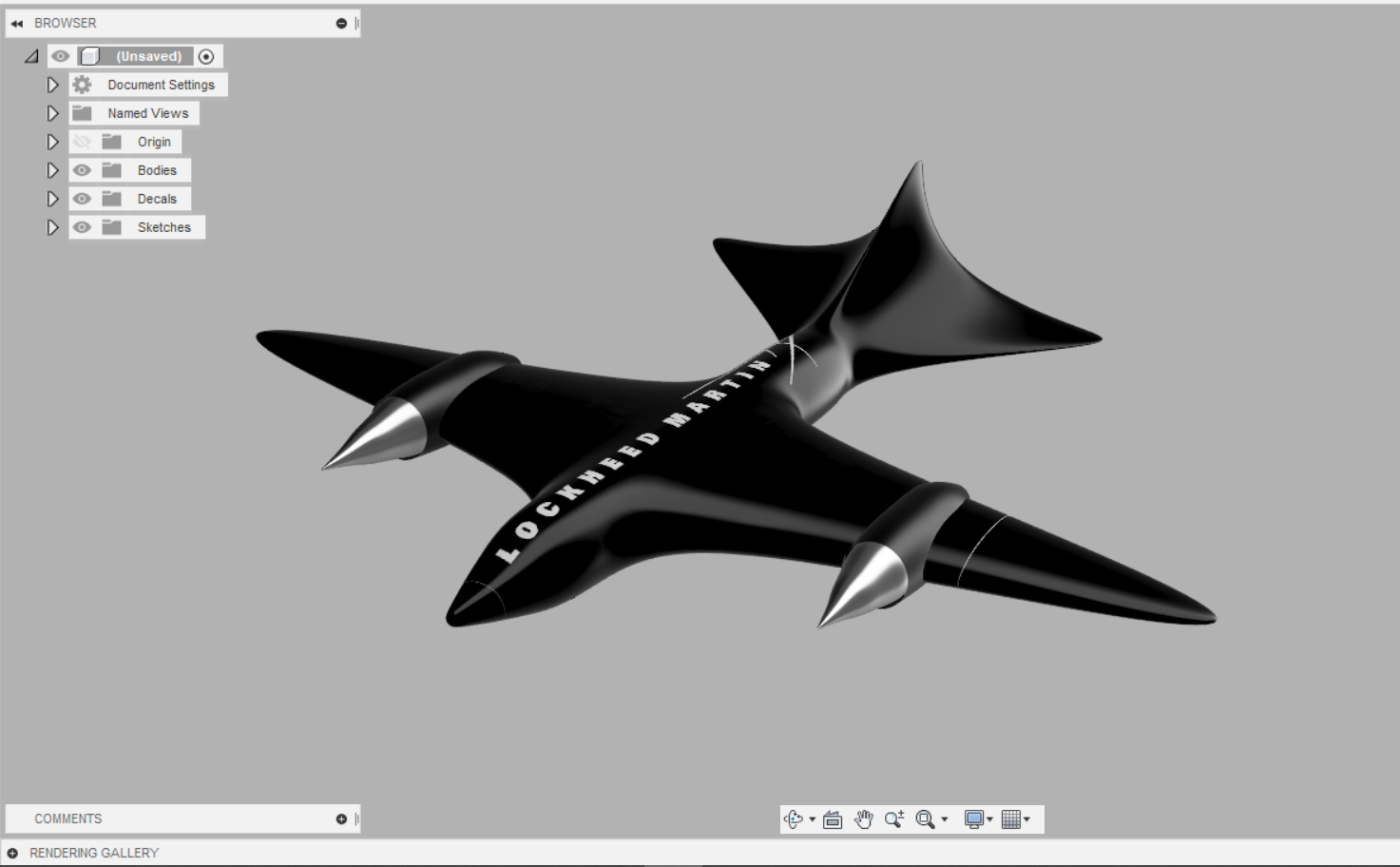Expand the Bodies node
Image resolution: width=1400 pixels, height=867 pixels.
(x=53, y=170)
